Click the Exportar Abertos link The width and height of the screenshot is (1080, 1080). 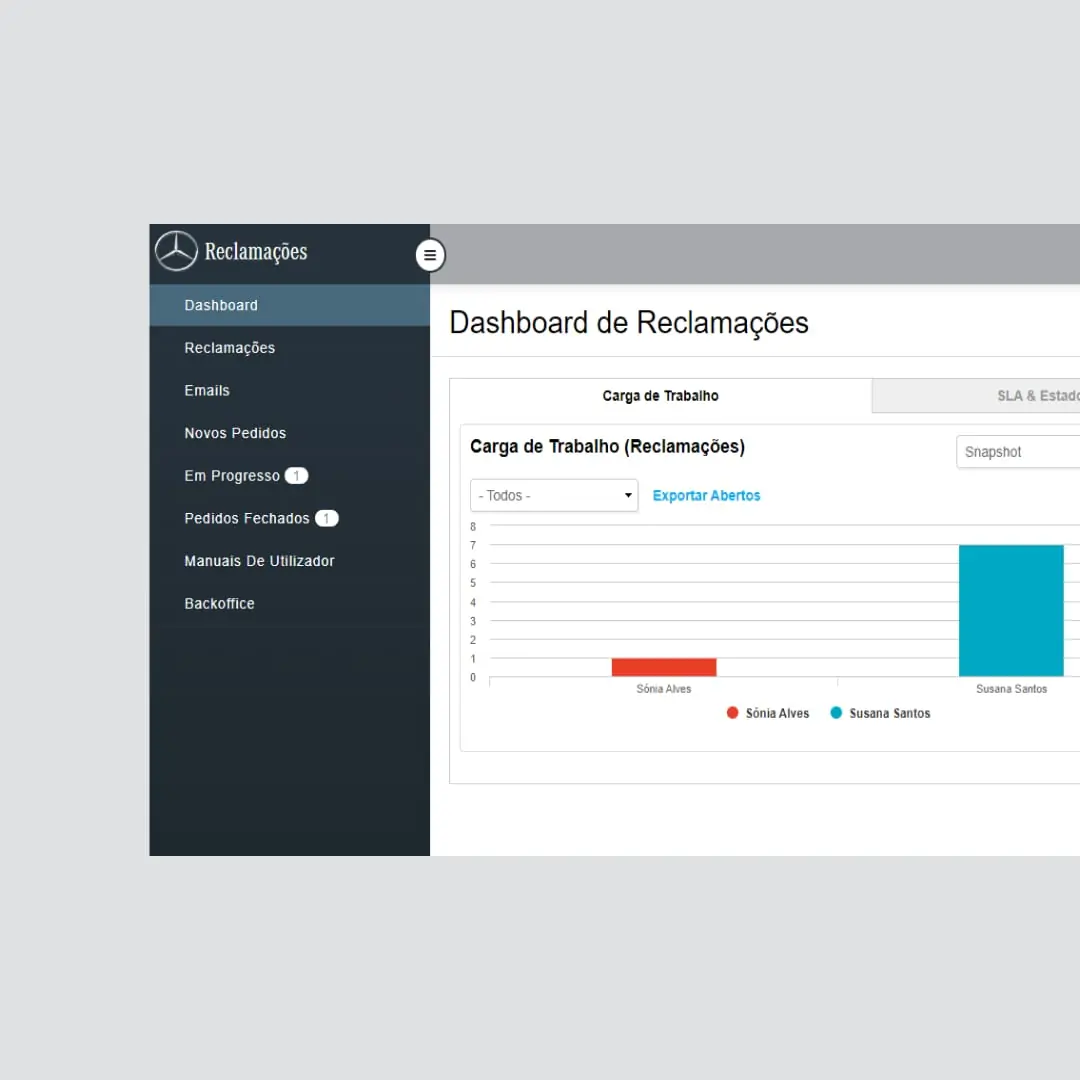(x=707, y=495)
